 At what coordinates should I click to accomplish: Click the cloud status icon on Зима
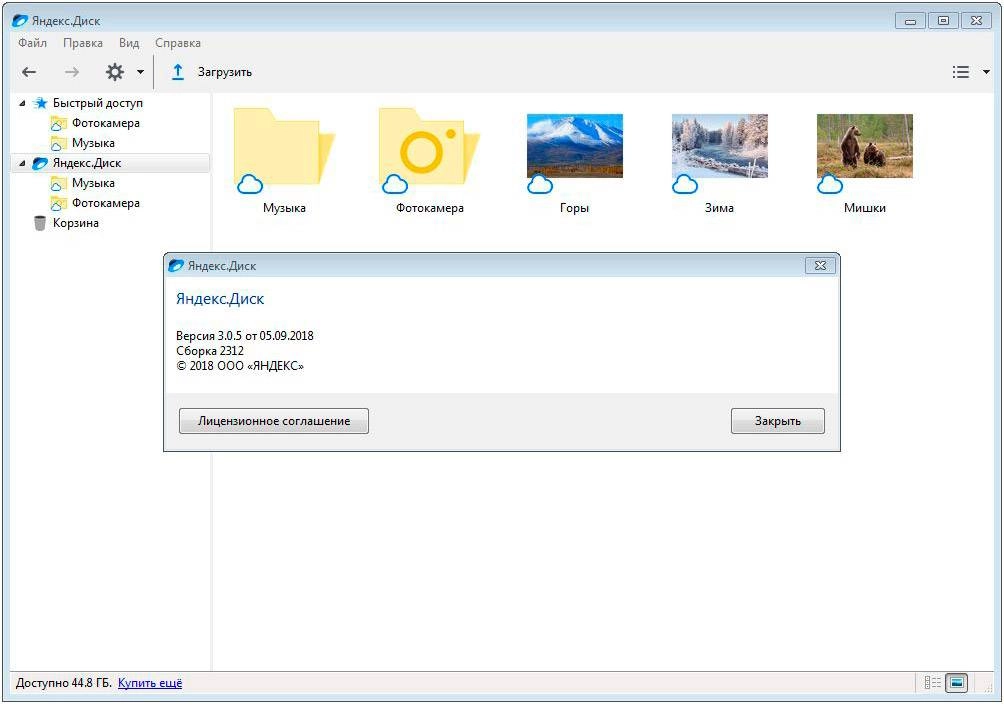point(685,184)
